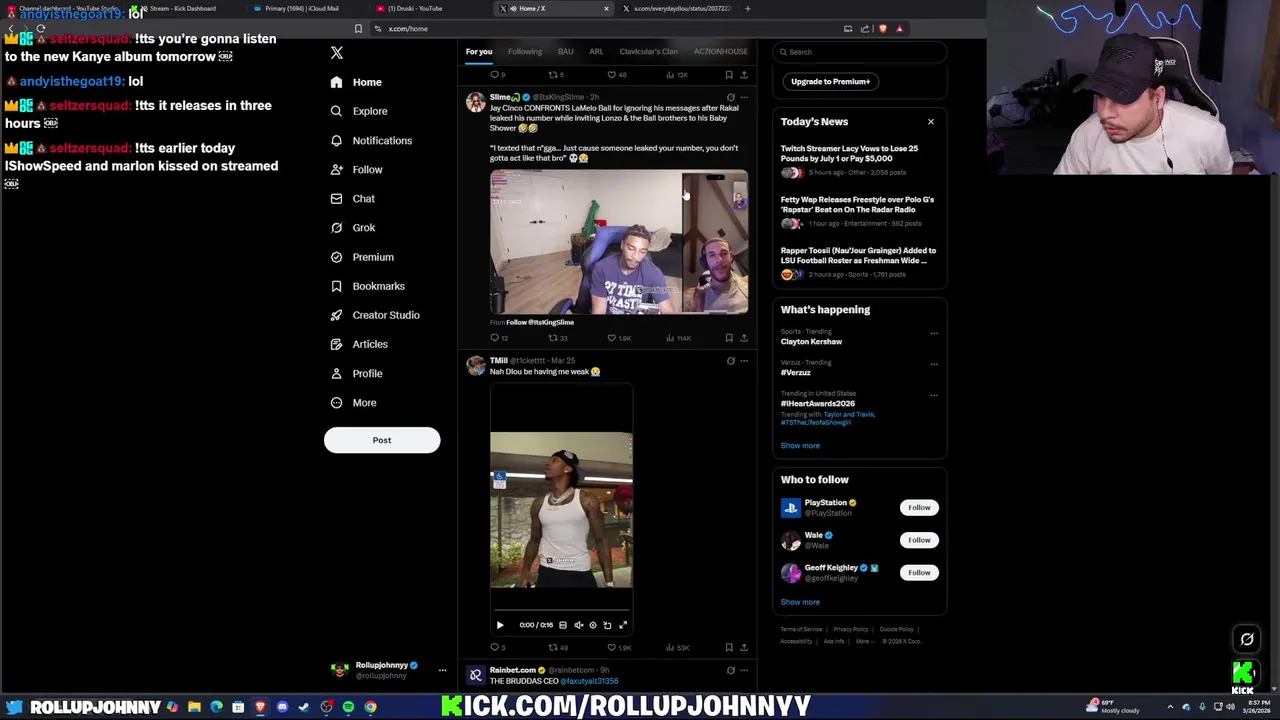This screenshot has width=1280, height=720.
Task: Repost the Slime tweet
Action: [558, 338]
